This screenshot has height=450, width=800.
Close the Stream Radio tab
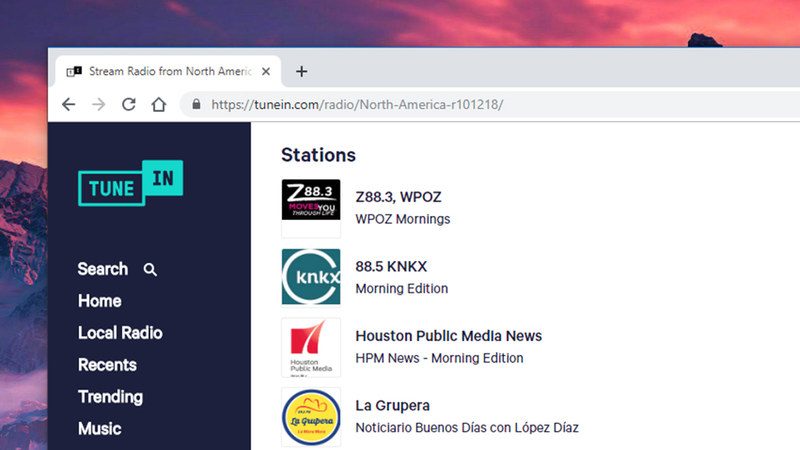click(x=266, y=71)
